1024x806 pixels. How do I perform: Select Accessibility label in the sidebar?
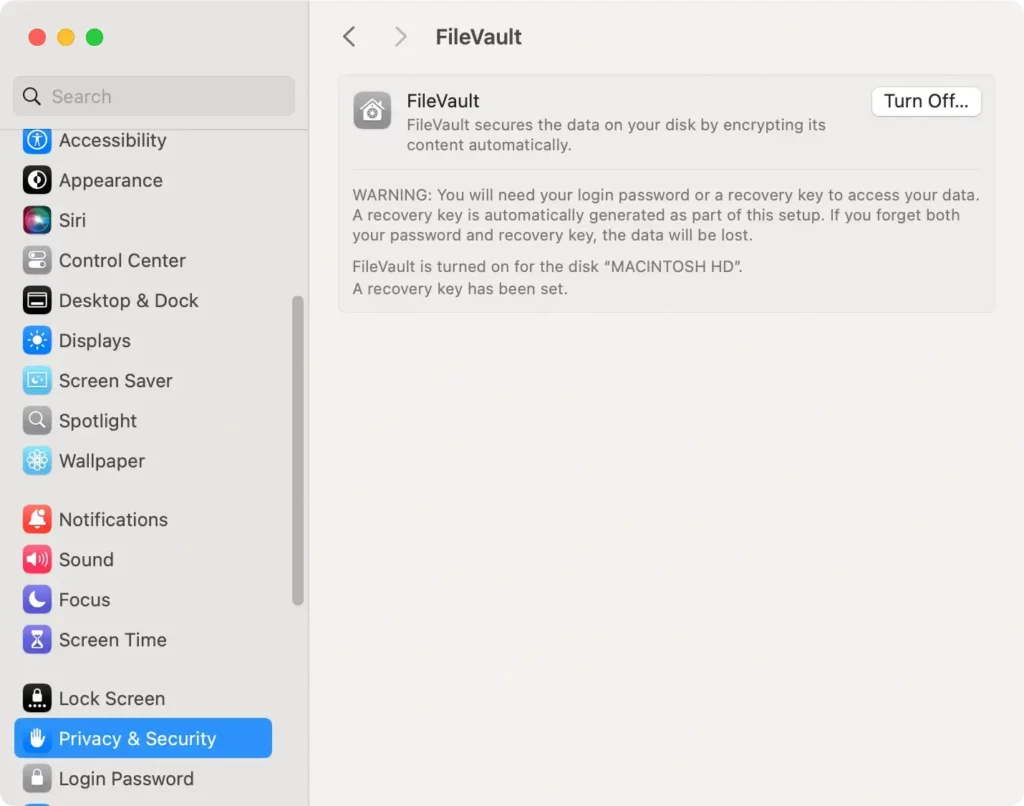113,140
